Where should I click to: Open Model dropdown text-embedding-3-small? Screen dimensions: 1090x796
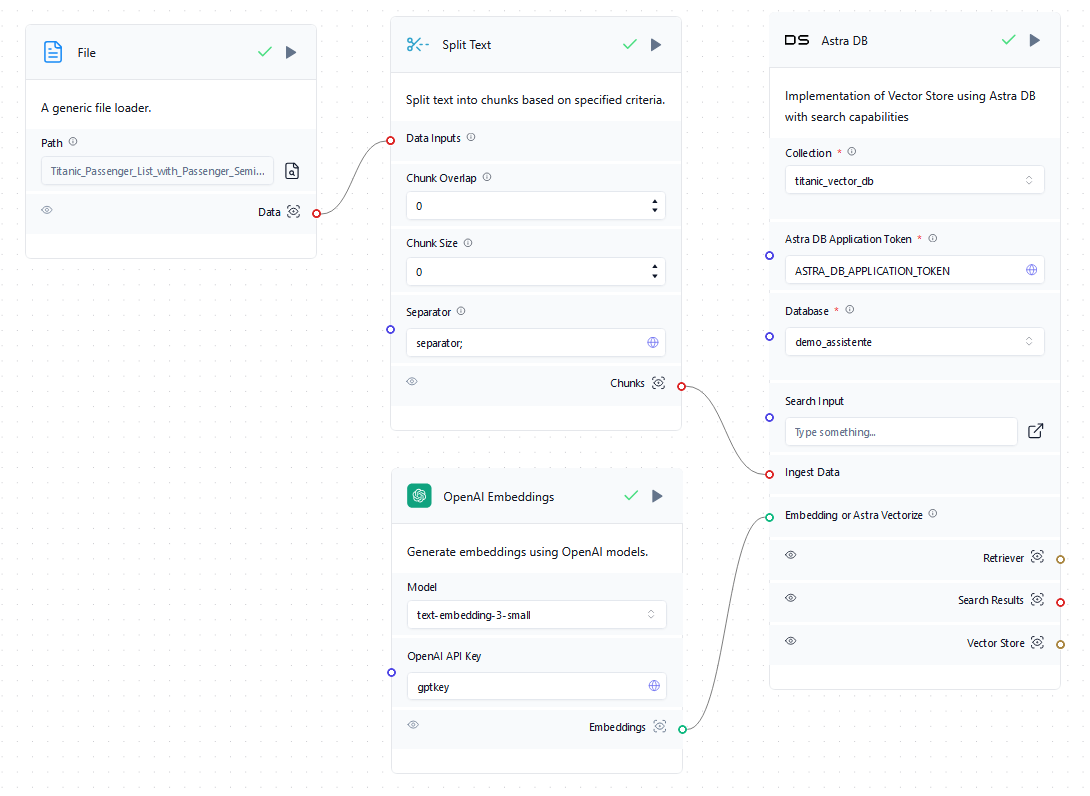pos(535,614)
